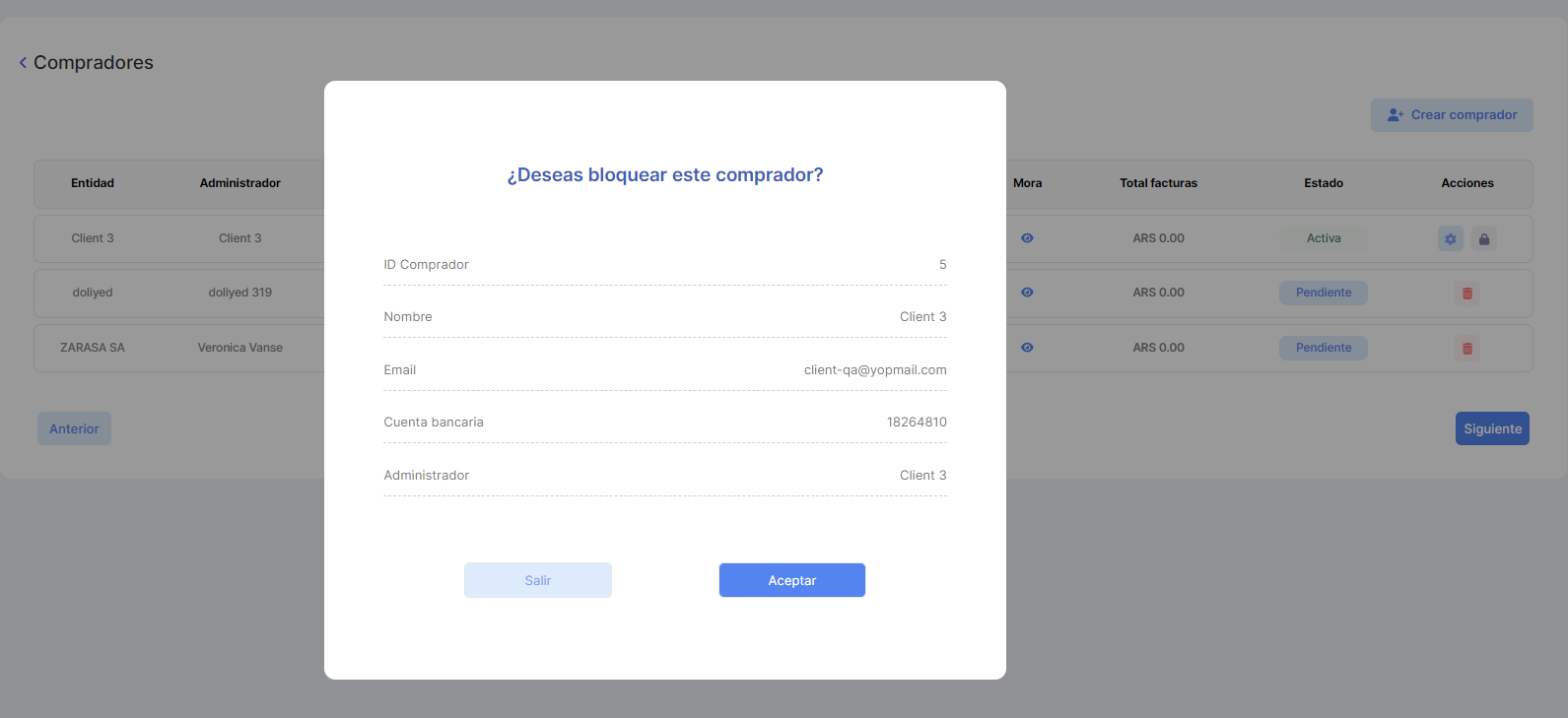Delete the doliyed buyer with the trash icon
Viewport: 1568px width, 718px height.
coord(1466,294)
